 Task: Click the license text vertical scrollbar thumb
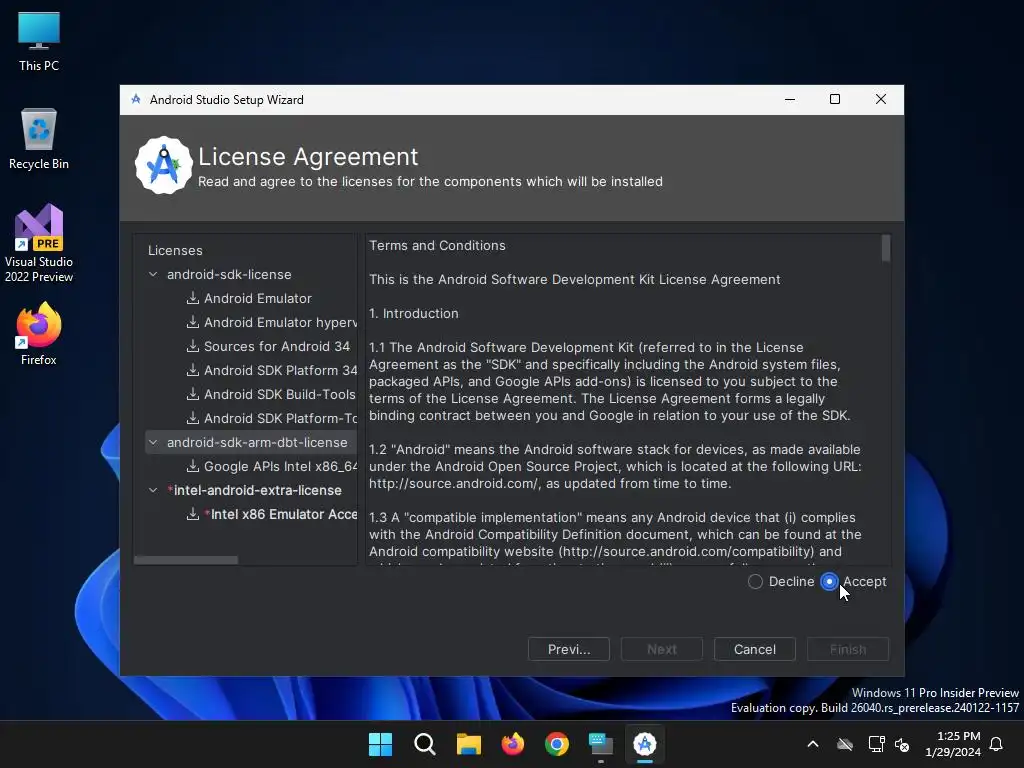point(886,248)
